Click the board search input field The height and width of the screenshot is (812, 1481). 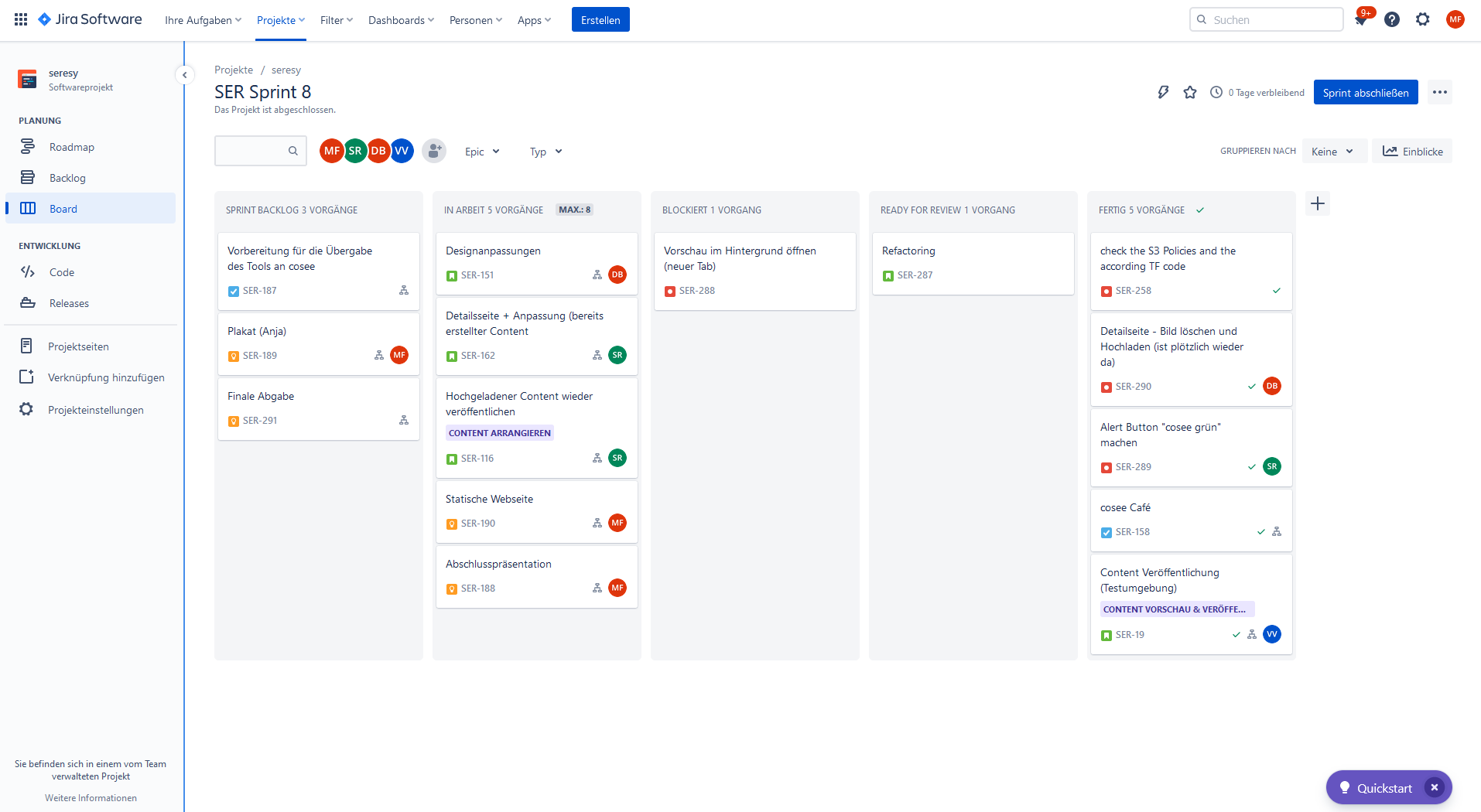251,151
